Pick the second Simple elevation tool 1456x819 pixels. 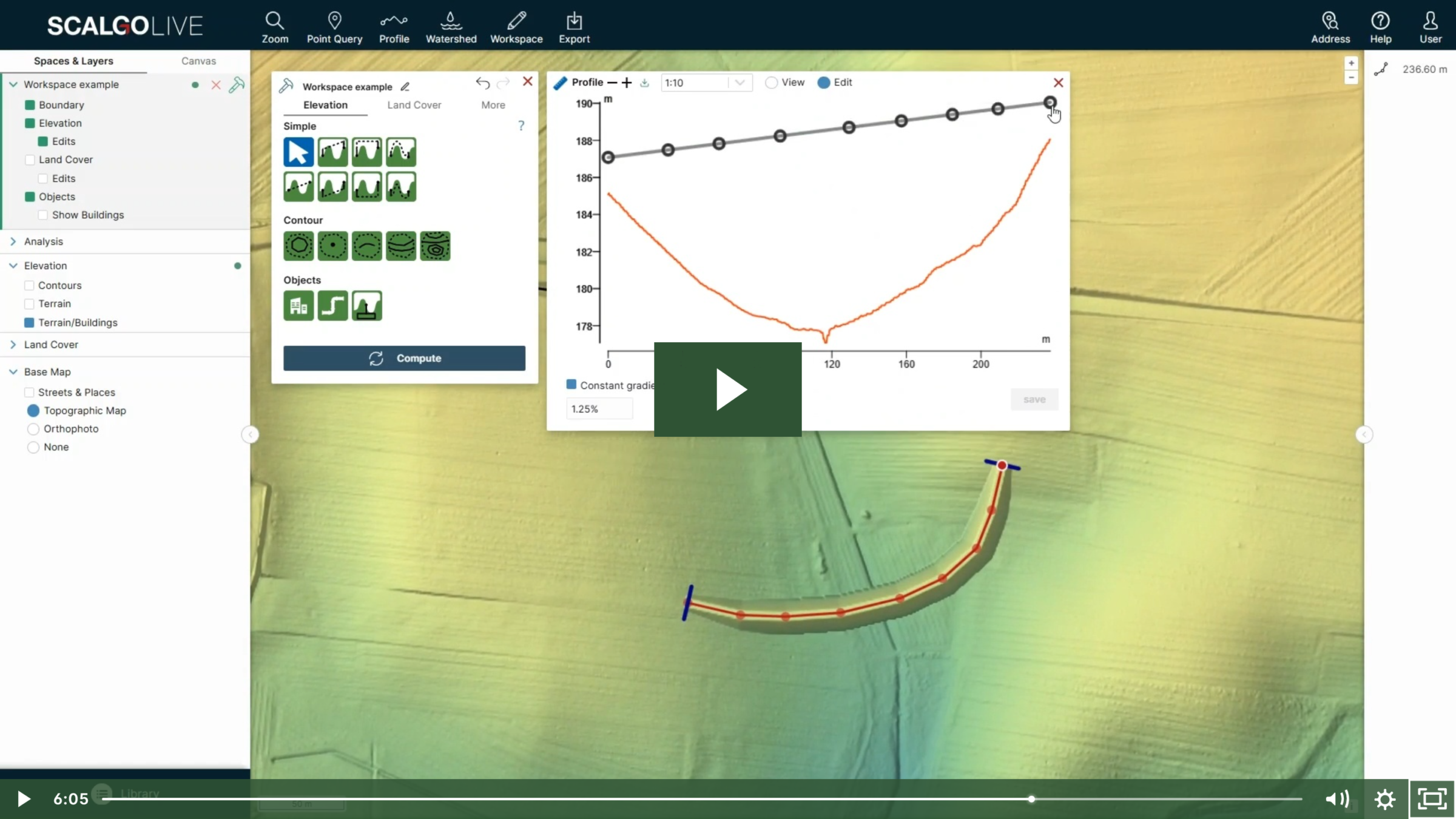(332, 152)
